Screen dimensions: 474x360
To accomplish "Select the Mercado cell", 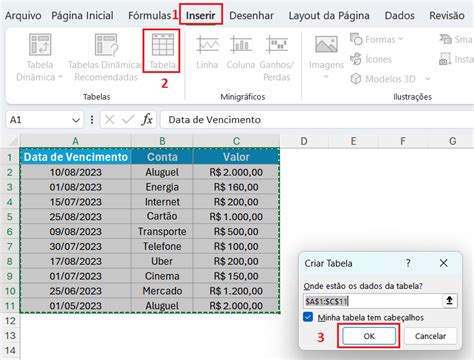I will click(162, 291).
